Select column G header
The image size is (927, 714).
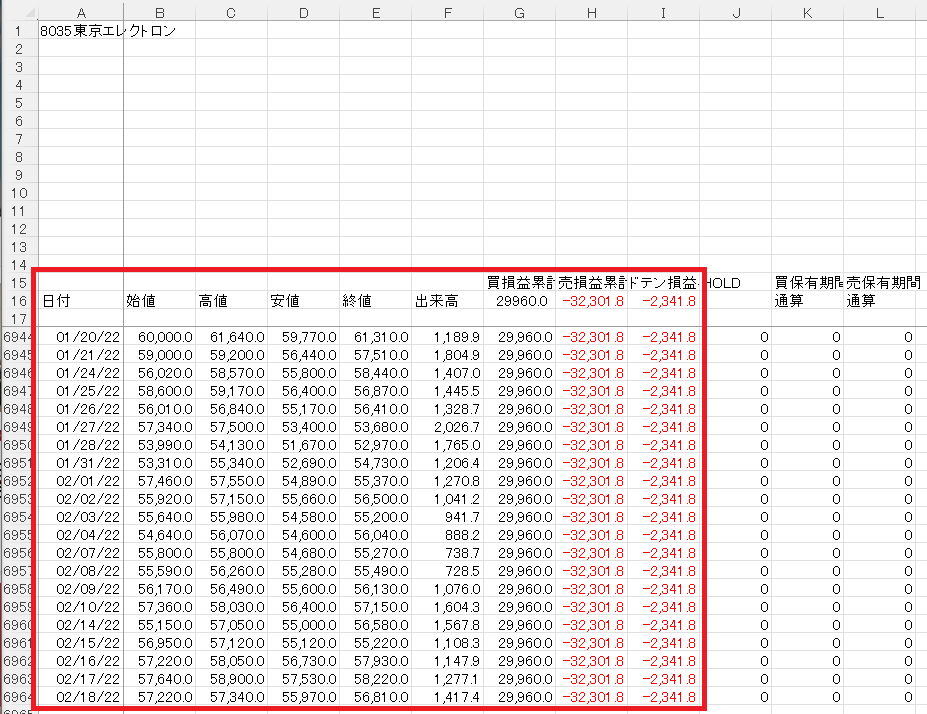[520, 13]
